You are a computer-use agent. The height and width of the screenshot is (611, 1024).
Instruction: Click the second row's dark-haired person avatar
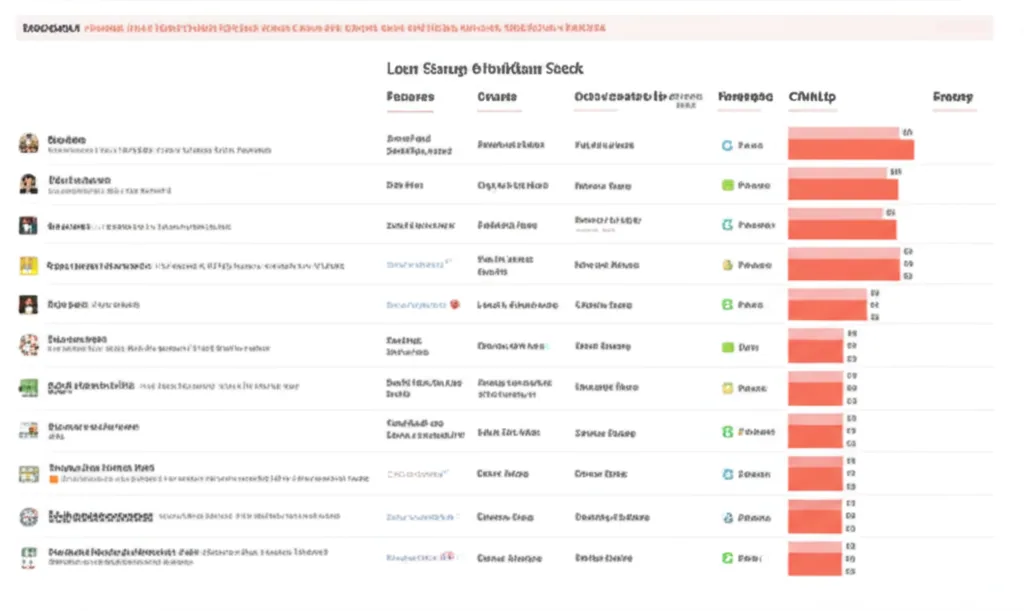[28, 184]
